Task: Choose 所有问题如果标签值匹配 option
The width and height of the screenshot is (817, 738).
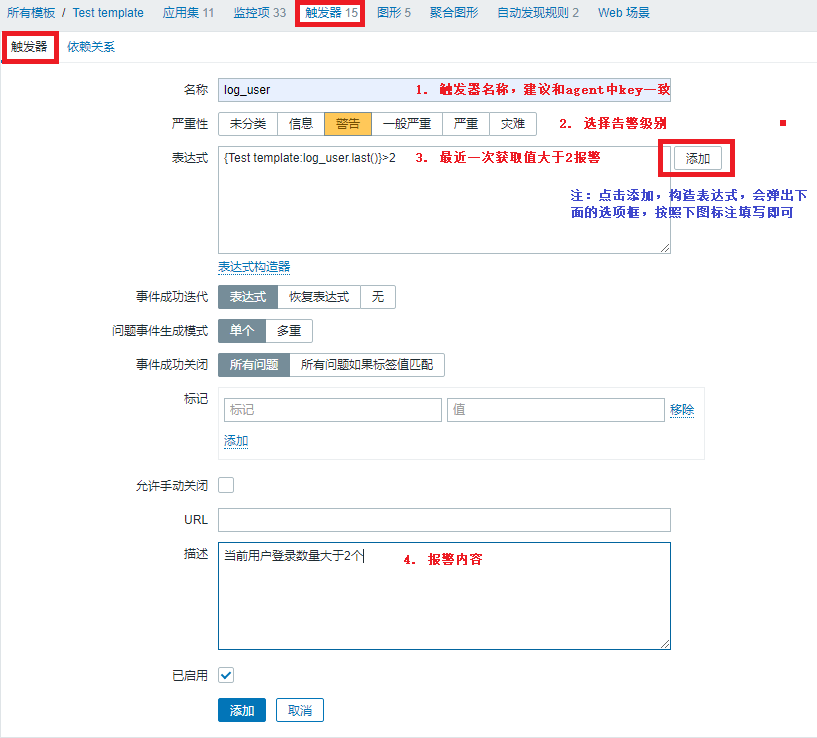Action: click(x=367, y=365)
